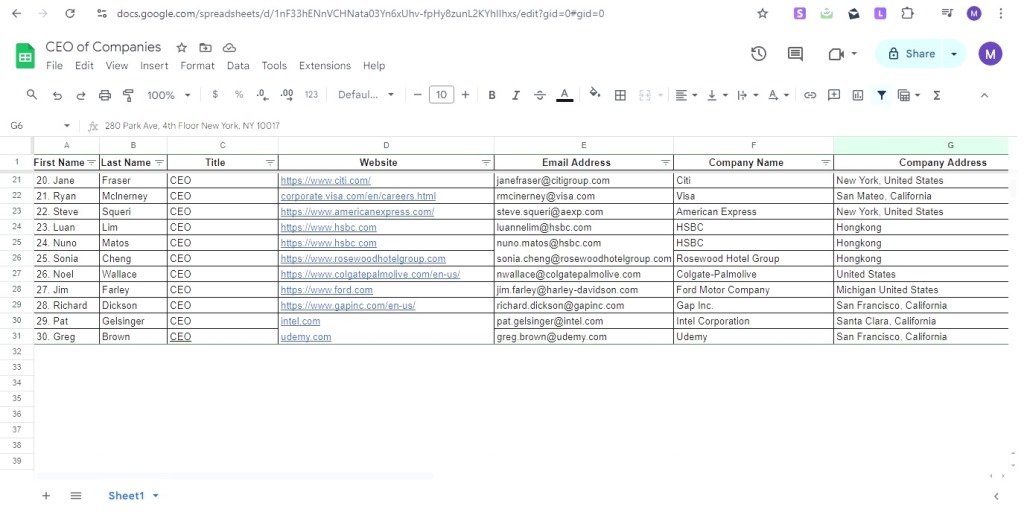The height and width of the screenshot is (515, 1024).
Task: Open more number formats 123
Action: pos(311,95)
